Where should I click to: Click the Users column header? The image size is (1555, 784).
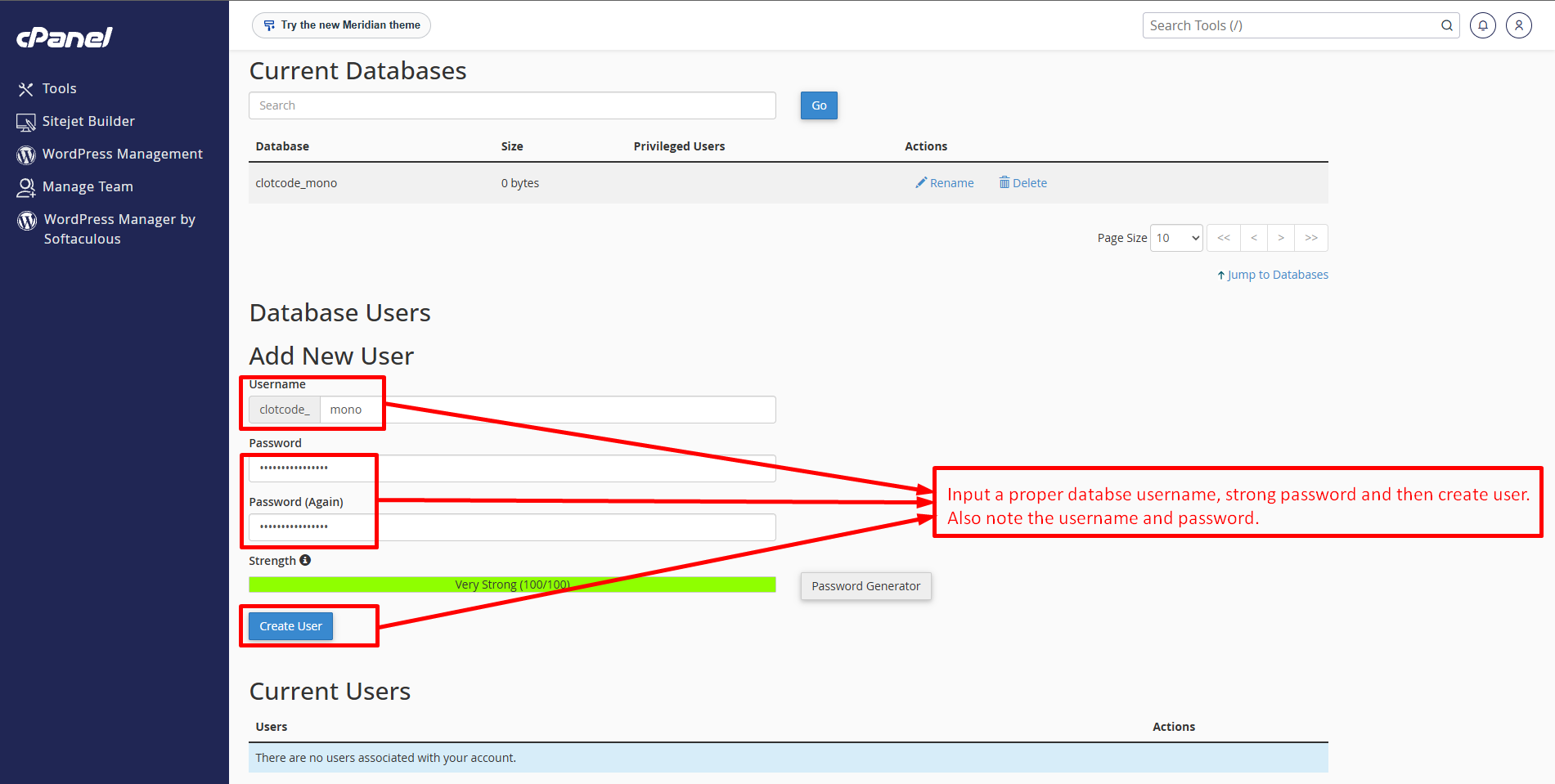click(272, 727)
